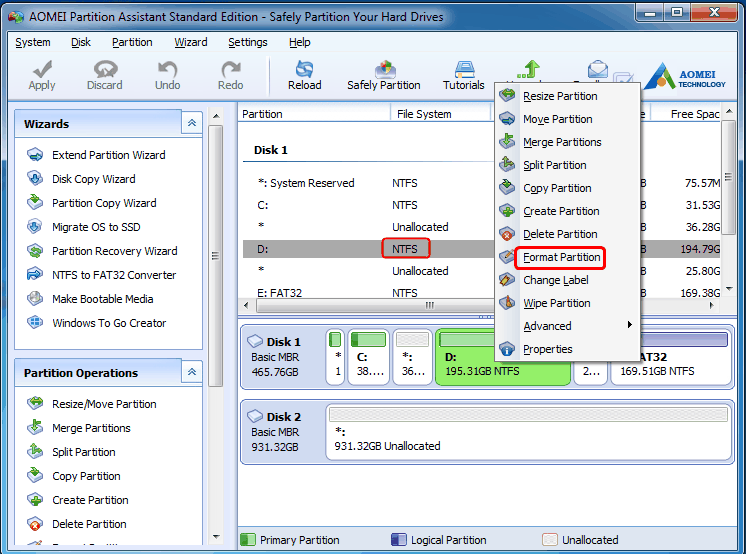Click the Windows To Go Creator icon
Viewport: 746px width, 554px height.
coord(35,323)
